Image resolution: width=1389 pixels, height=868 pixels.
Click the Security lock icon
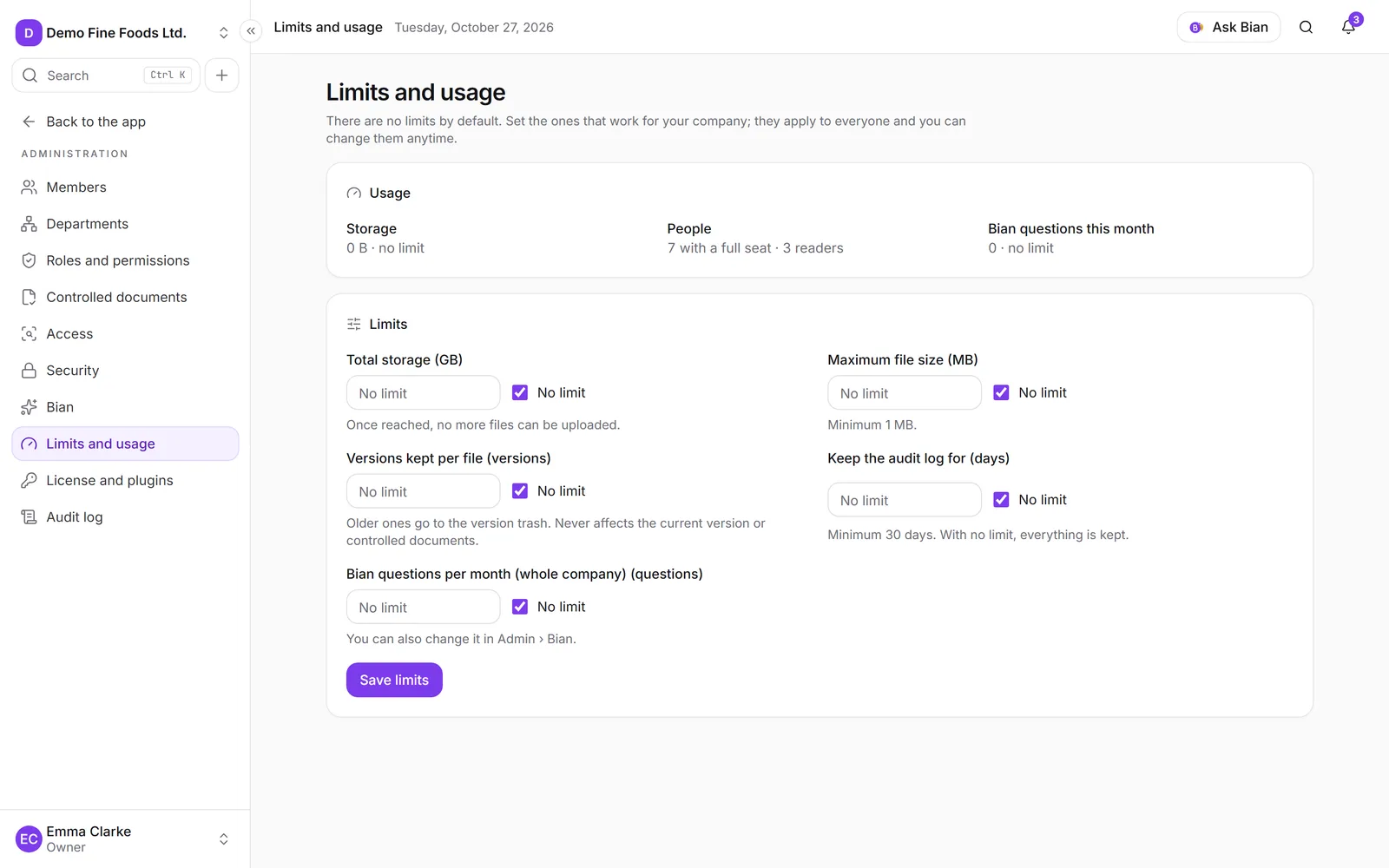29,371
